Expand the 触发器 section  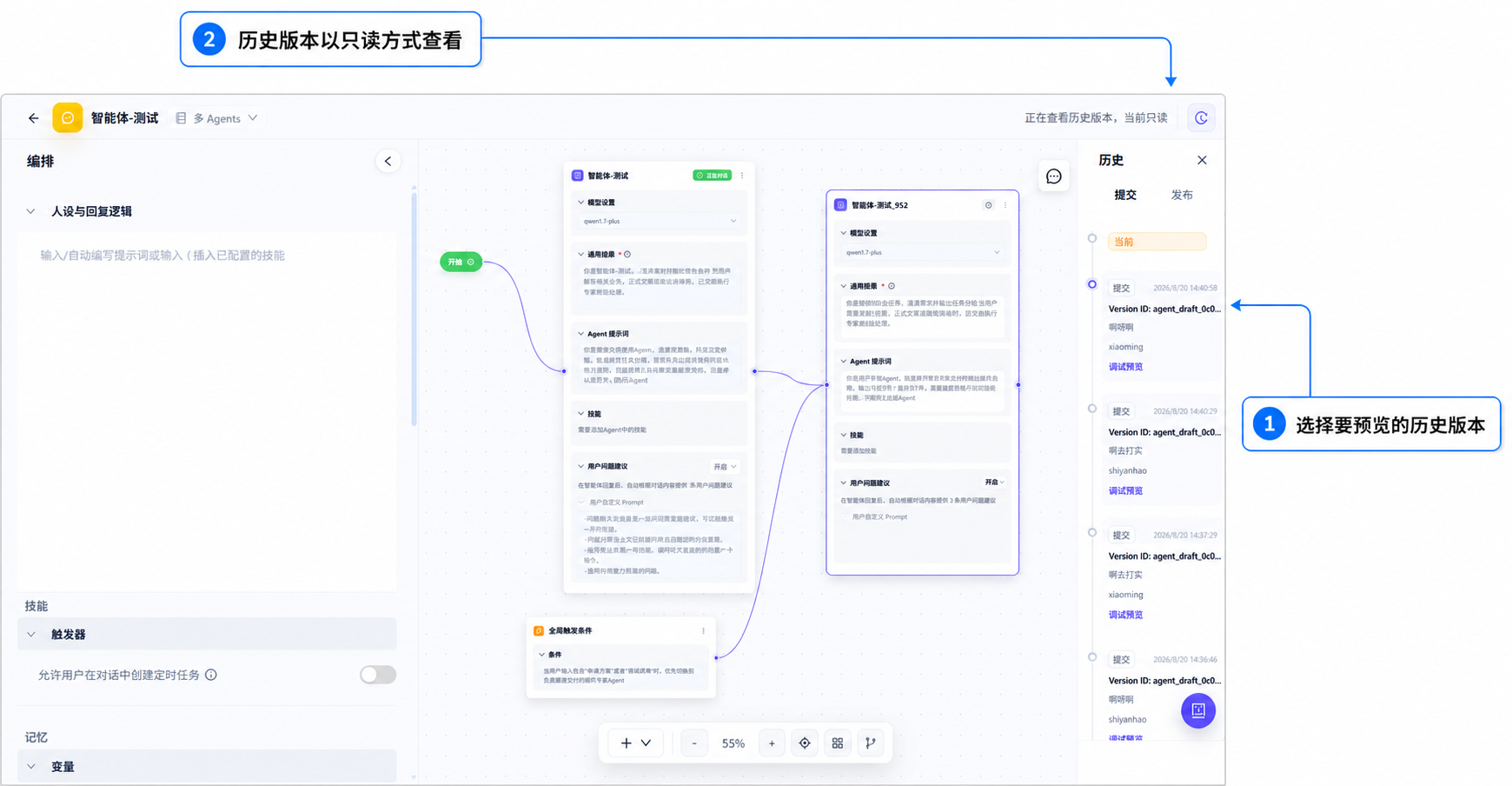207,635
